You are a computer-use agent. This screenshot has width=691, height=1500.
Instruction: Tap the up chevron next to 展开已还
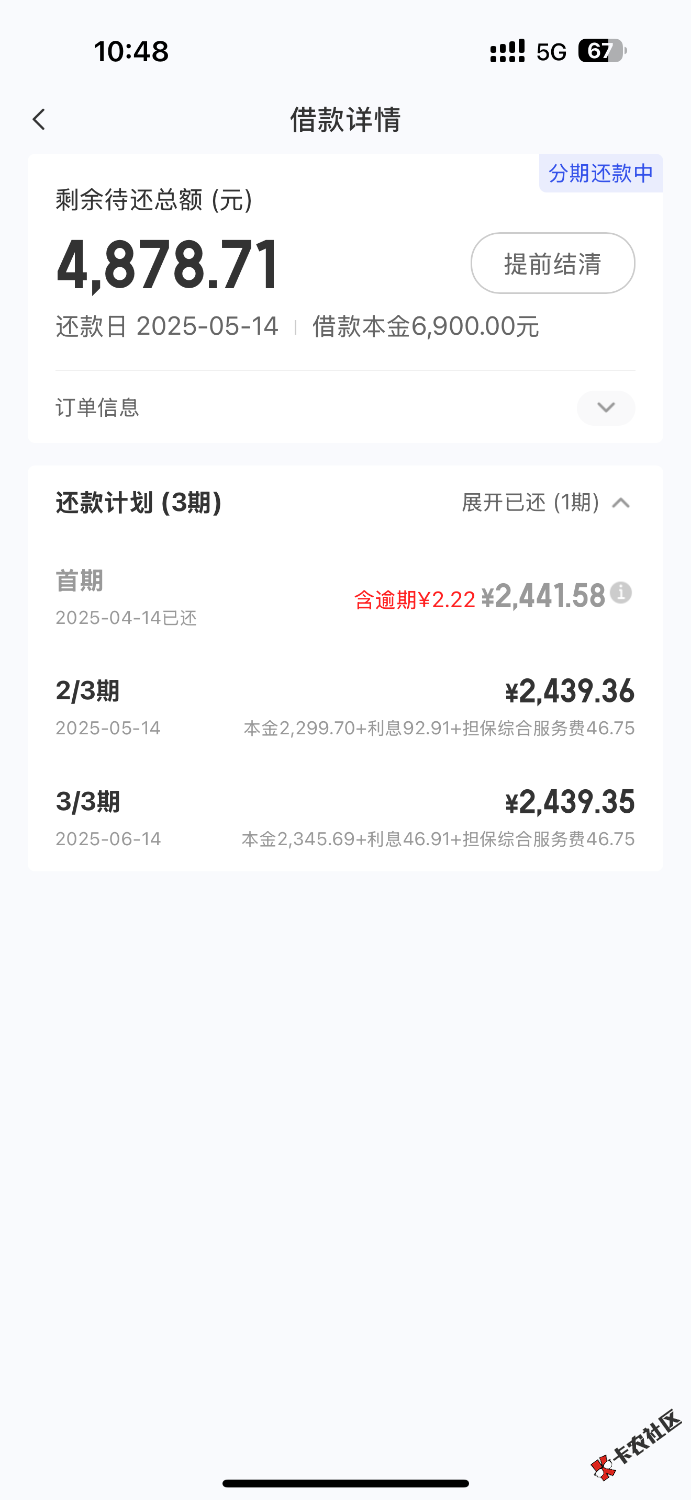[x=621, y=503]
